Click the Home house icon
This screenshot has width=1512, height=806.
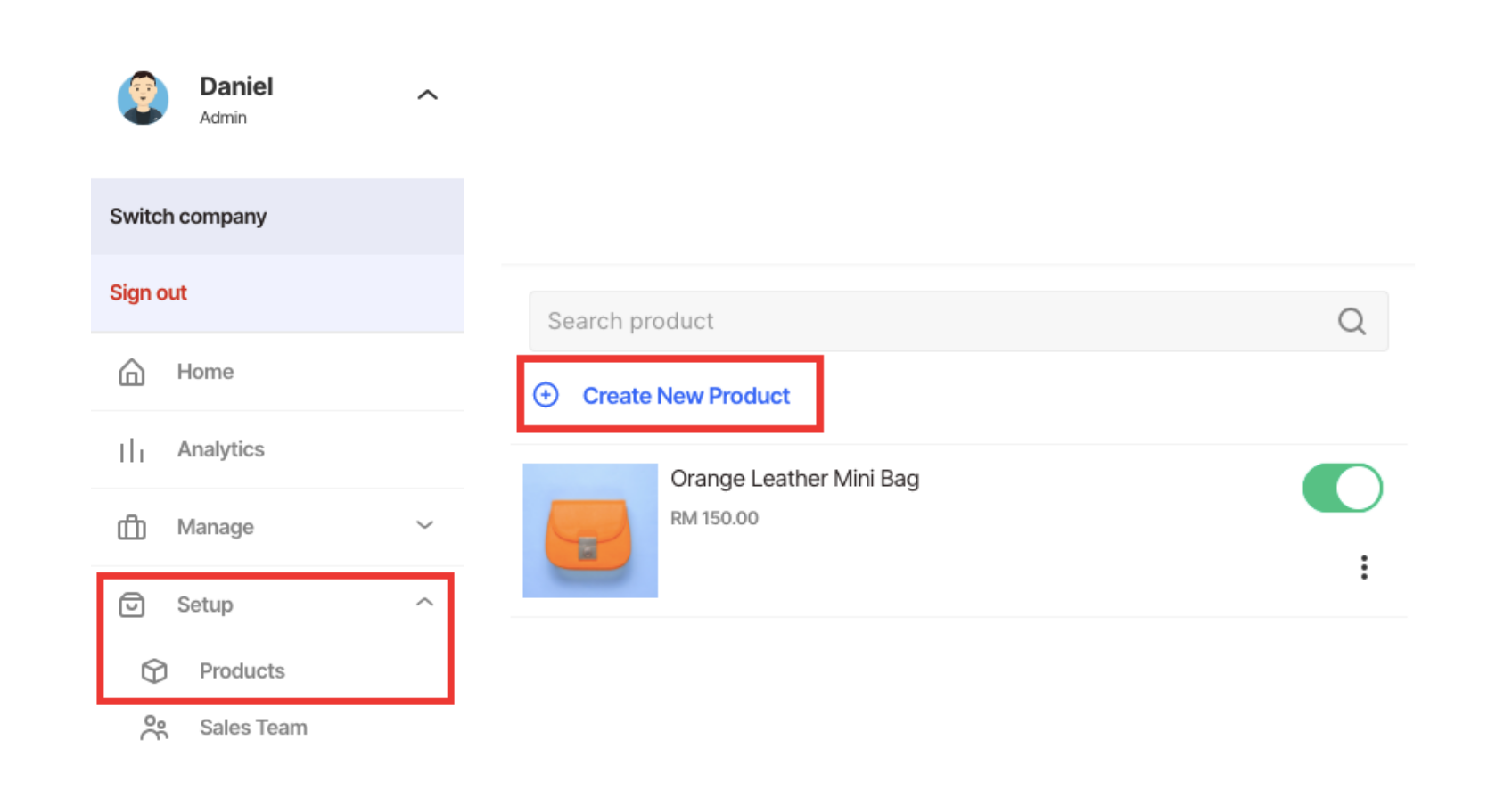[x=132, y=372]
